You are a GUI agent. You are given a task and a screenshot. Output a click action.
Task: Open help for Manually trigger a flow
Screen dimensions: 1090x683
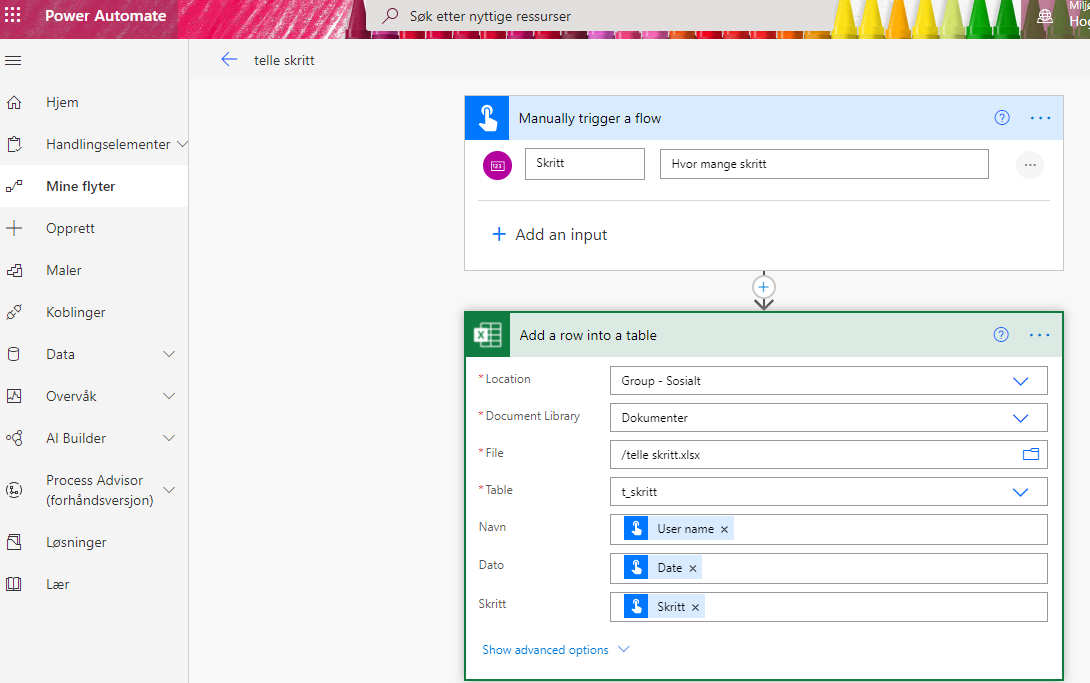click(1002, 118)
